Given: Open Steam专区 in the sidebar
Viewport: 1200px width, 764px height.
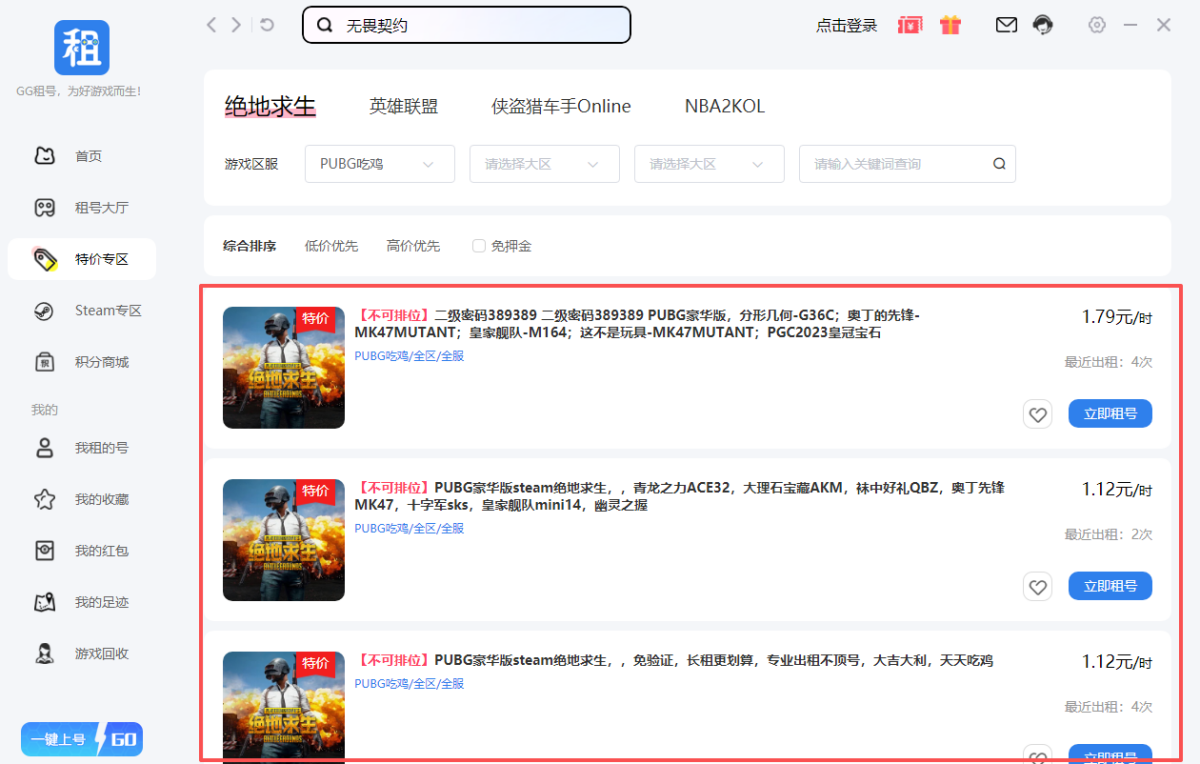Looking at the screenshot, I should click(82, 310).
